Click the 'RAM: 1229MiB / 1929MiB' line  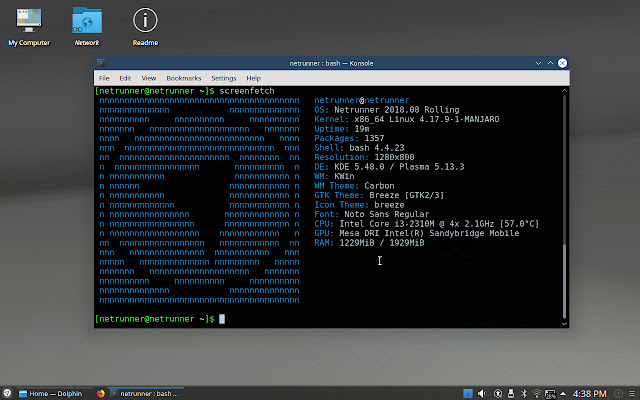tap(369, 243)
